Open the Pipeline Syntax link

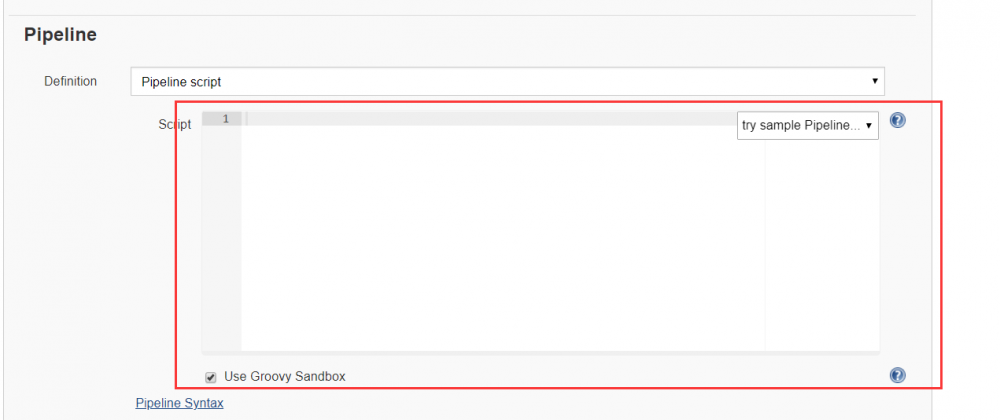point(179,403)
